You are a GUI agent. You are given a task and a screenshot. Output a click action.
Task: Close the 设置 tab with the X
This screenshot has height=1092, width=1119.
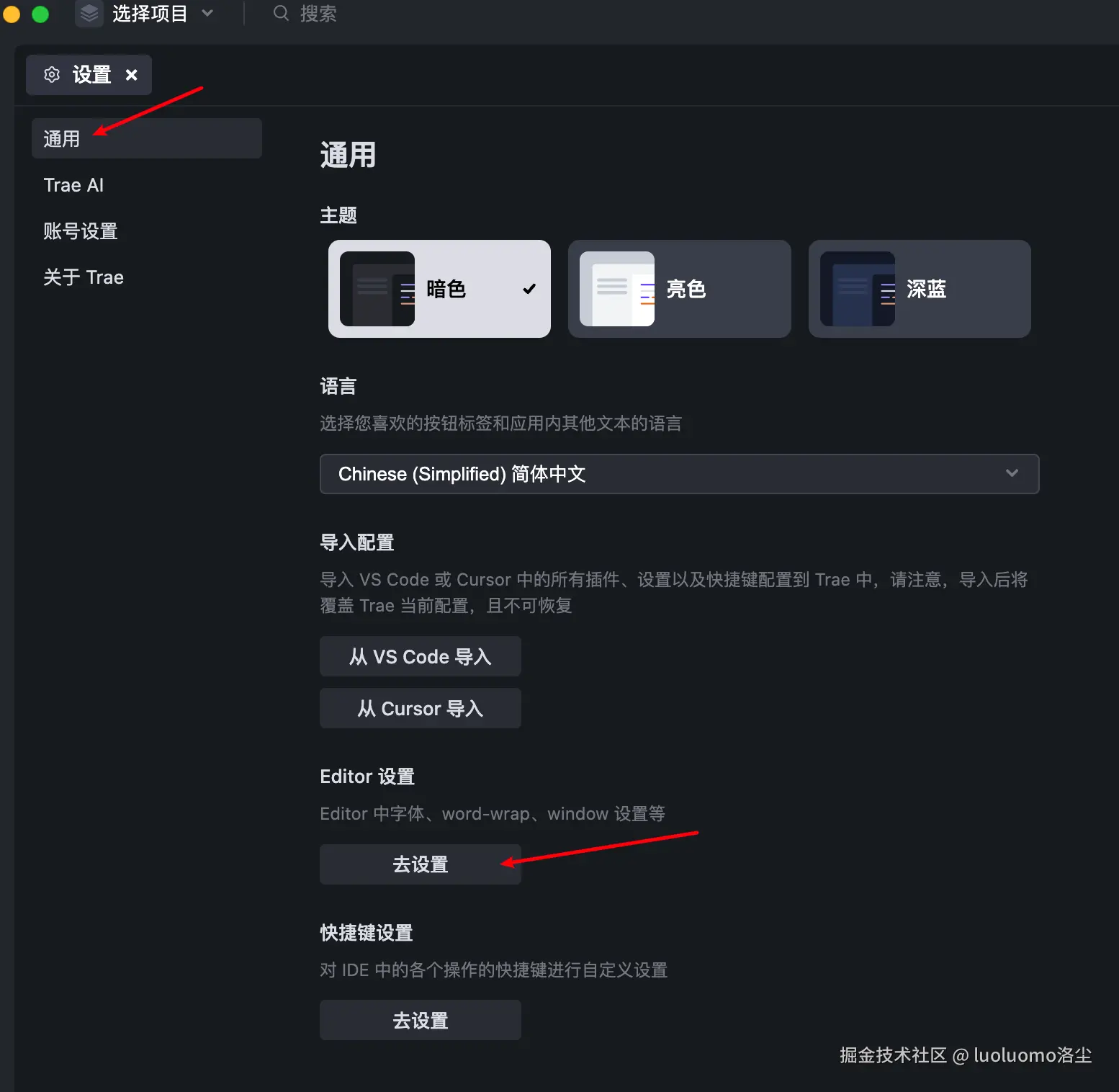click(131, 74)
